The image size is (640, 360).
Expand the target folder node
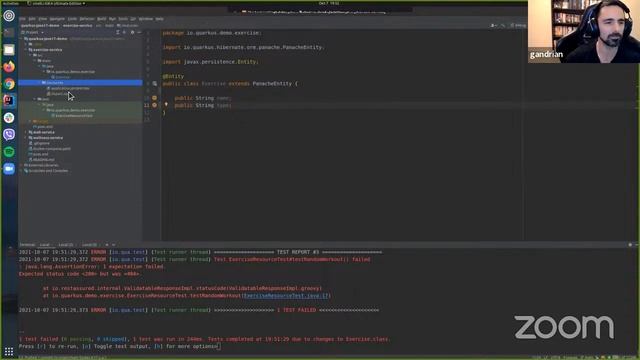point(30,121)
